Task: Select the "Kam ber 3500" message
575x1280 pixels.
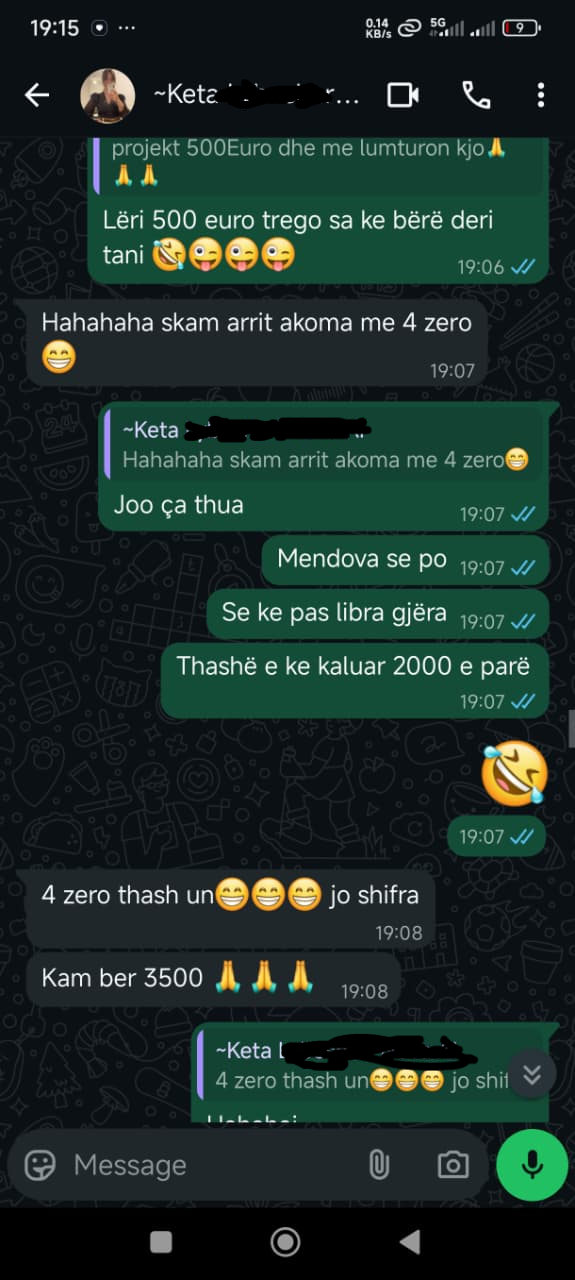Action: [213, 977]
